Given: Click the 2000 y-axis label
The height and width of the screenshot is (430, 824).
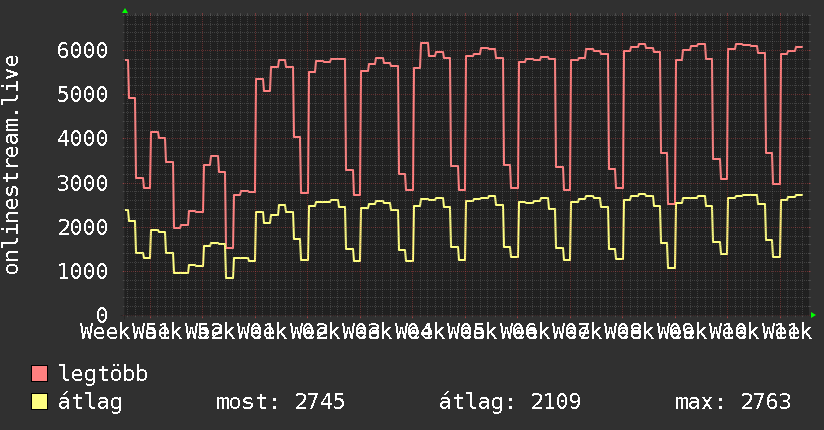Looking at the screenshot, I should click(x=83, y=227).
